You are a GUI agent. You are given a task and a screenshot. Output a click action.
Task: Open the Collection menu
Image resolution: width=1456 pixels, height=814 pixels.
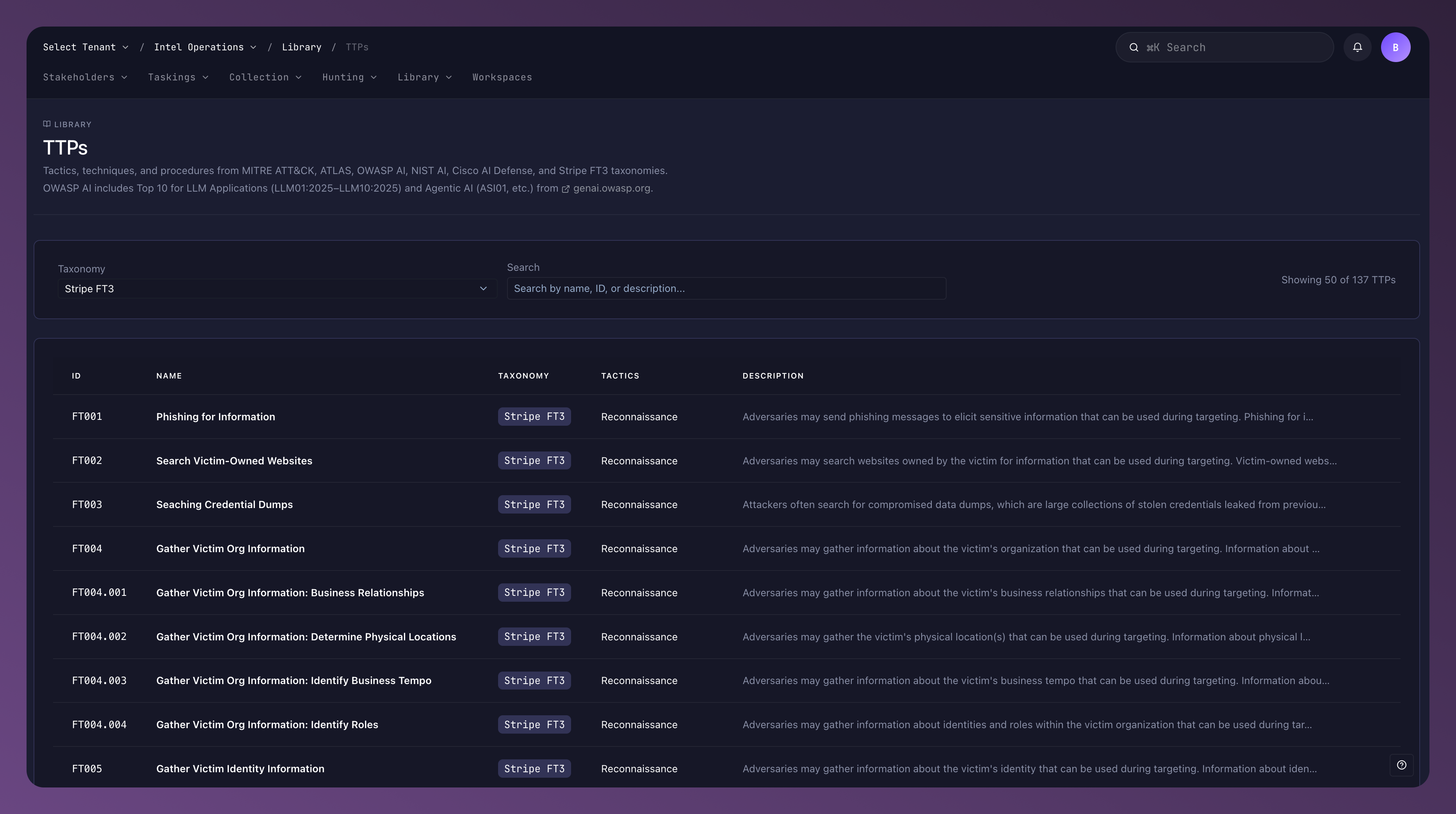pos(265,77)
